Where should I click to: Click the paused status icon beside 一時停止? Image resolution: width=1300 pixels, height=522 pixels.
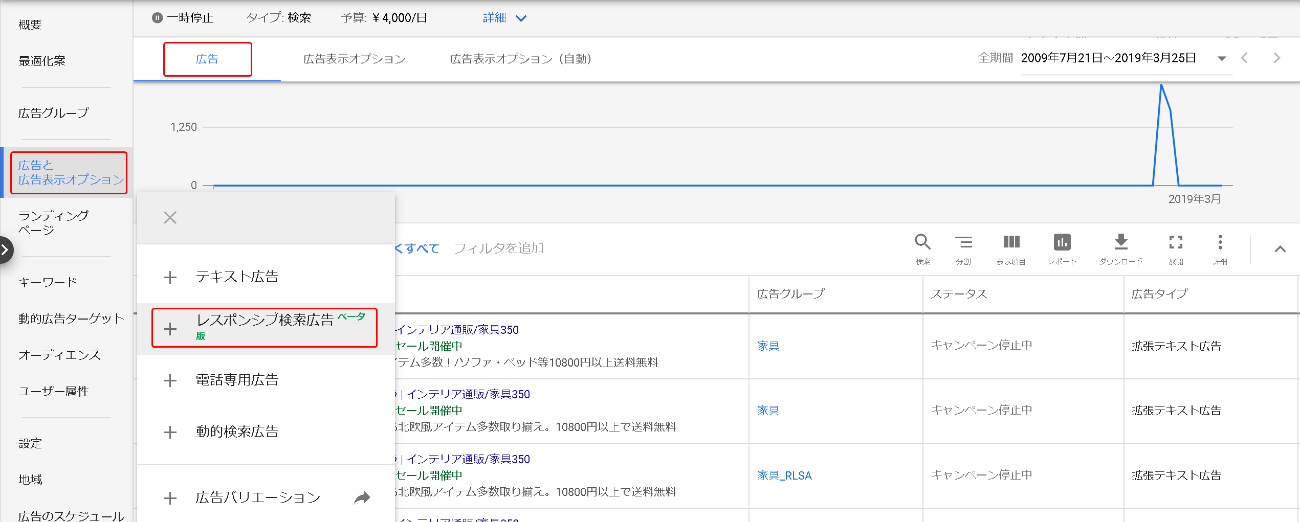pos(158,17)
